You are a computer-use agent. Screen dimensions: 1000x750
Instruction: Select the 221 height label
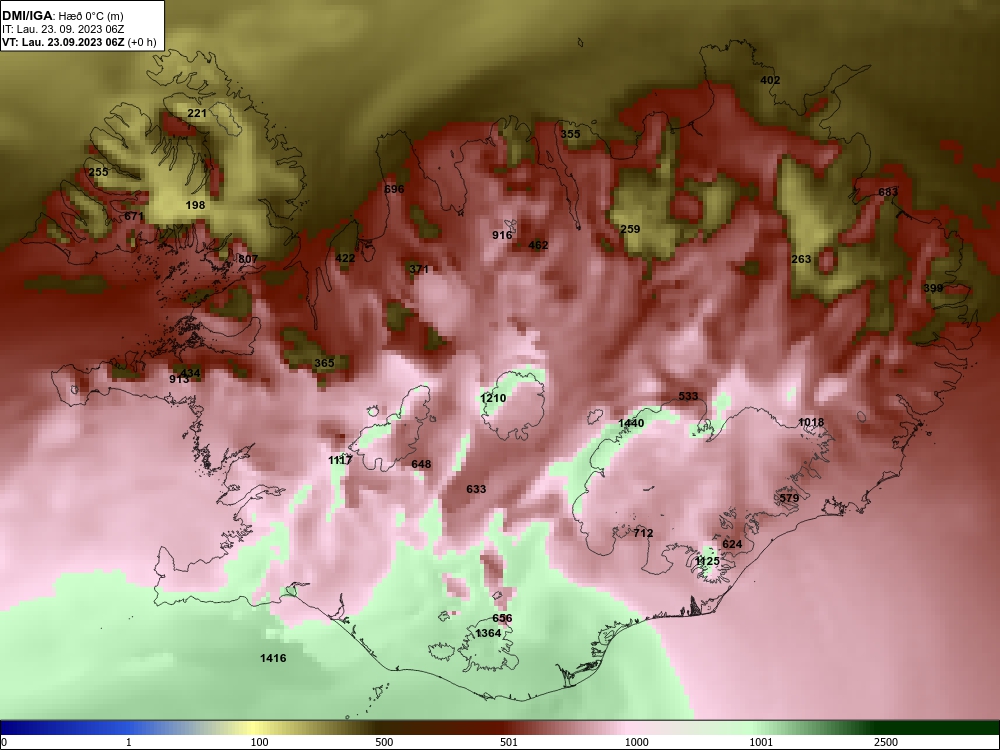click(x=196, y=113)
